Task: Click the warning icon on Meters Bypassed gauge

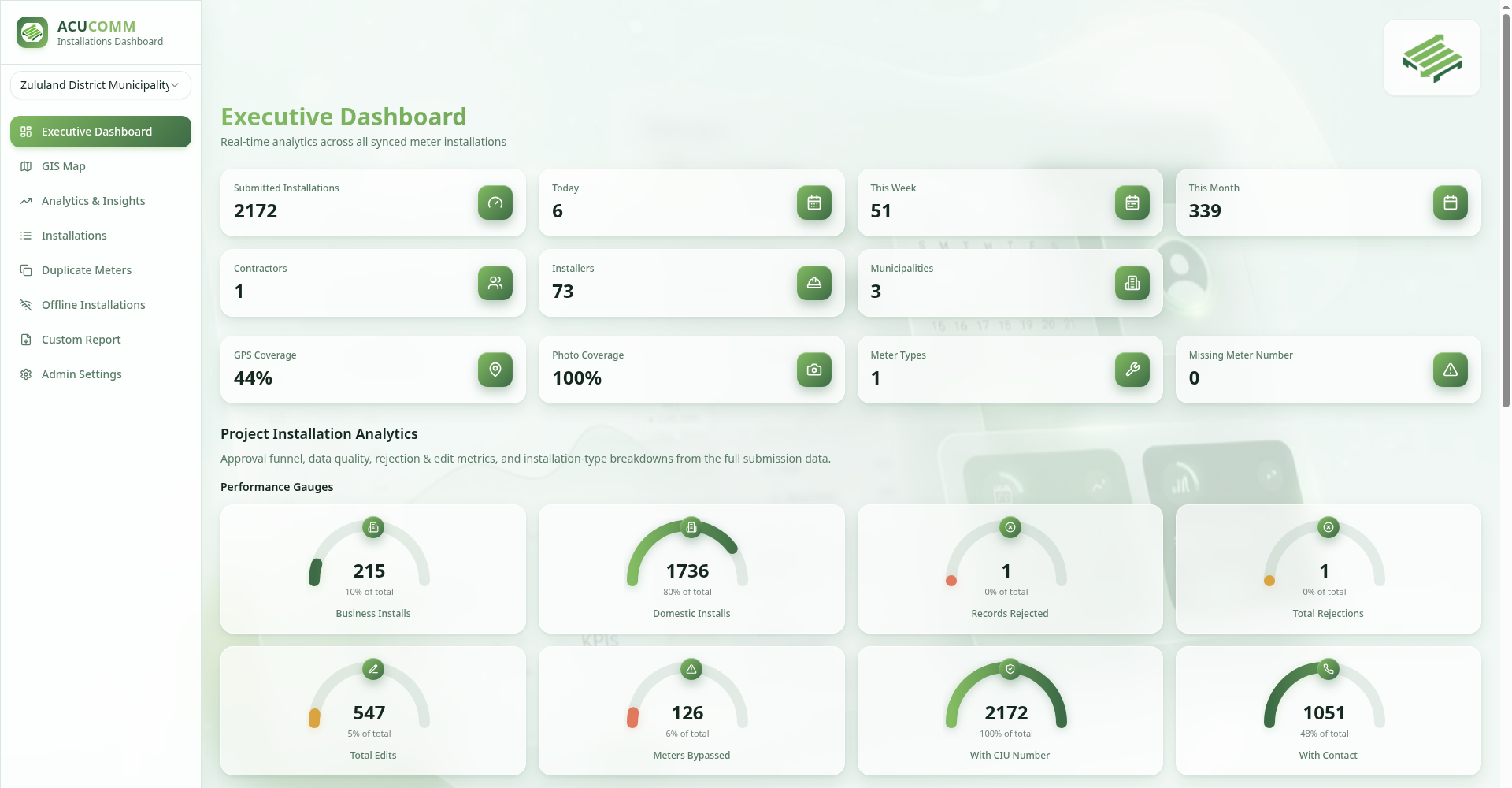Action: tap(691, 669)
